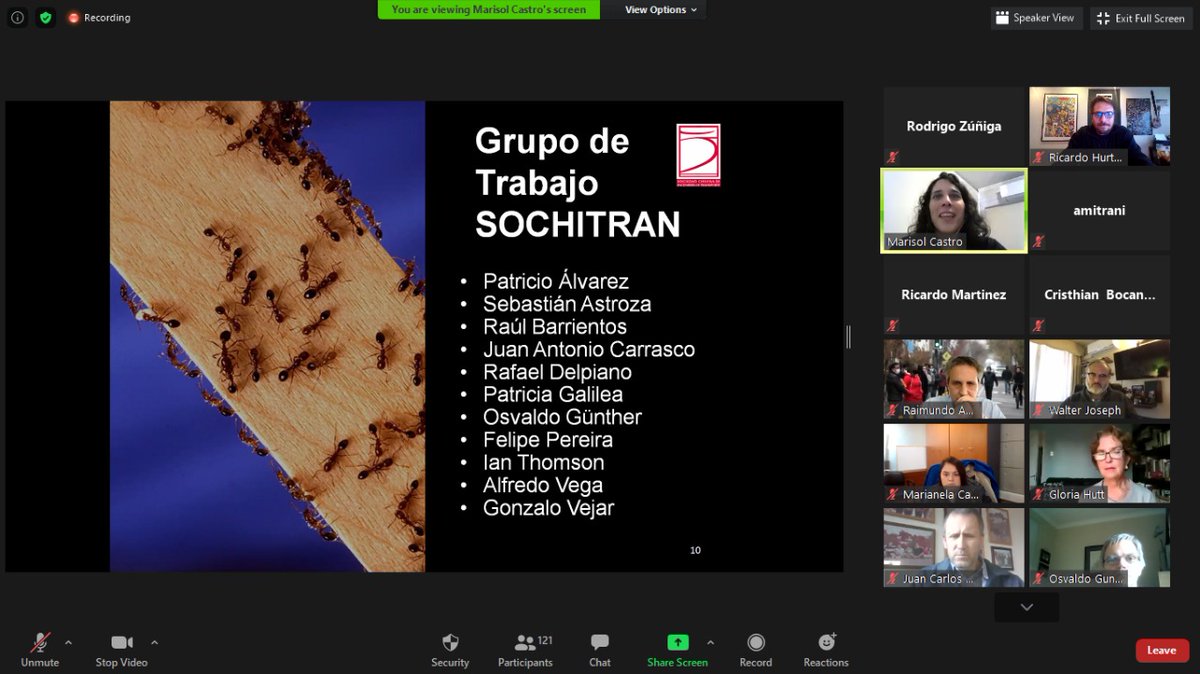Click the Record button
Screen dimensions: 1200x674
pos(756,649)
